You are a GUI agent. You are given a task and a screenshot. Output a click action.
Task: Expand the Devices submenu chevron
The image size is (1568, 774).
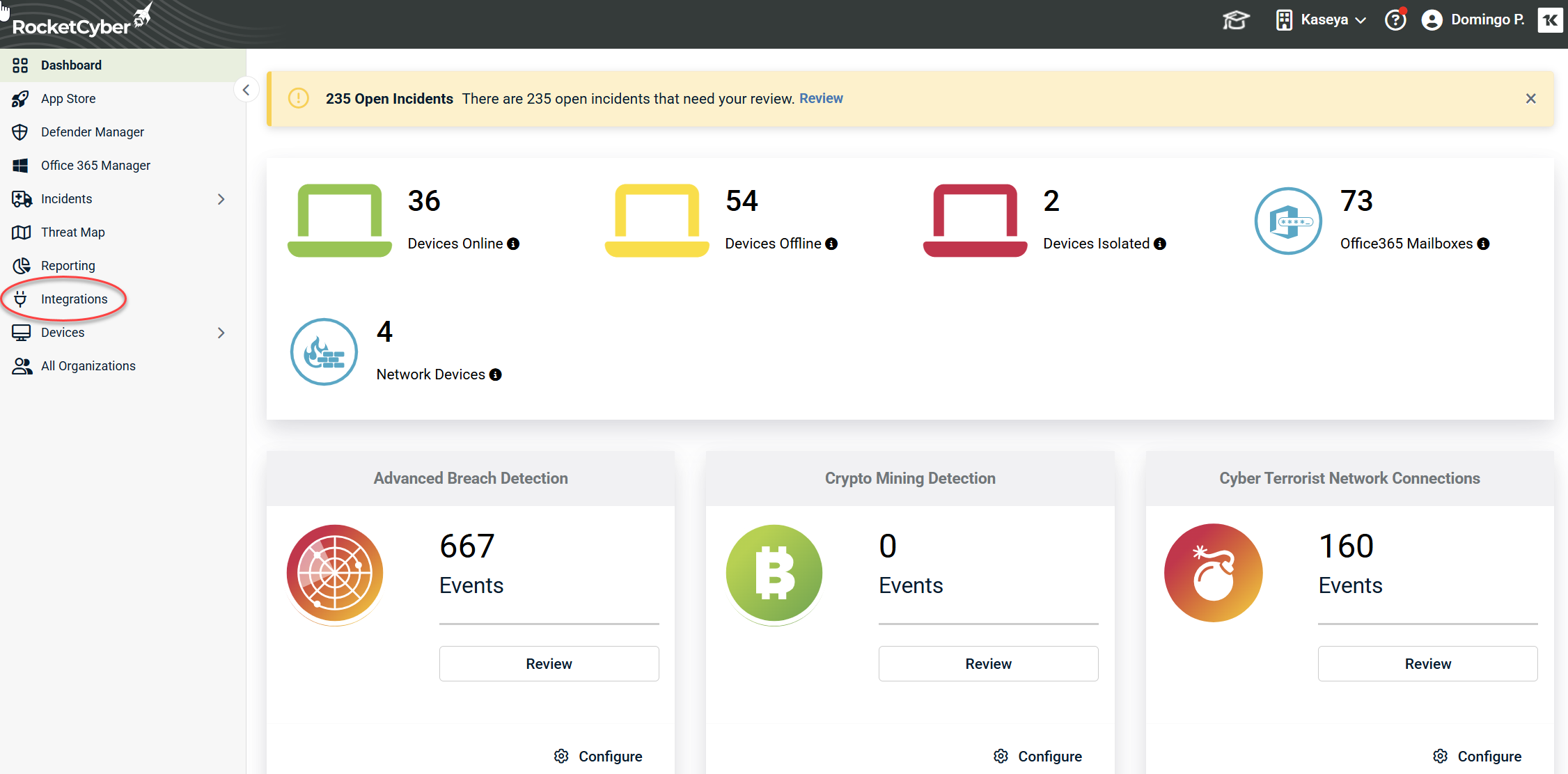(x=221, y=333)
